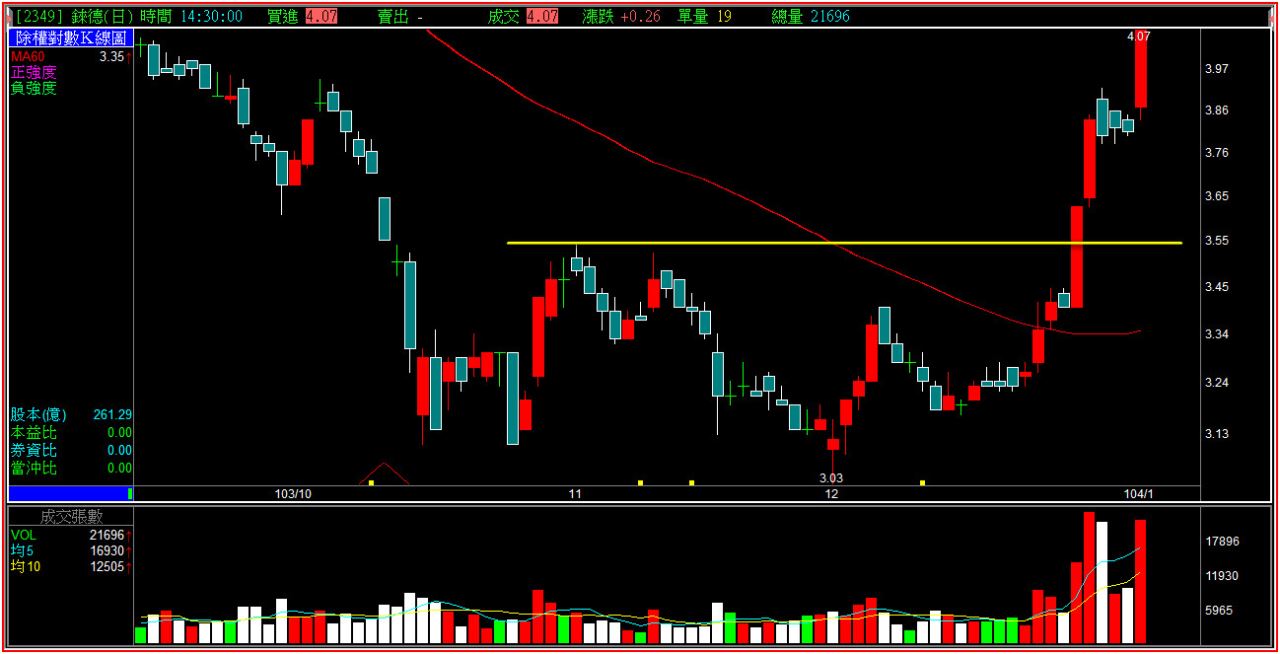Image resolution: width=1280 pixels, height=654 pixels.
Task: Click the 103/10 date marker on time axis
Action: pos(293,494)
